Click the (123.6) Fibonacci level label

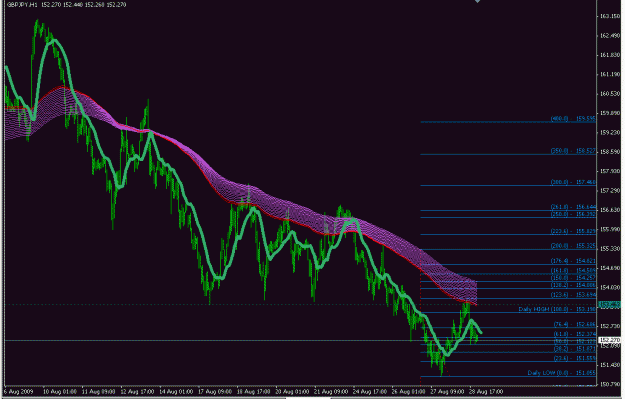[573, 295]
